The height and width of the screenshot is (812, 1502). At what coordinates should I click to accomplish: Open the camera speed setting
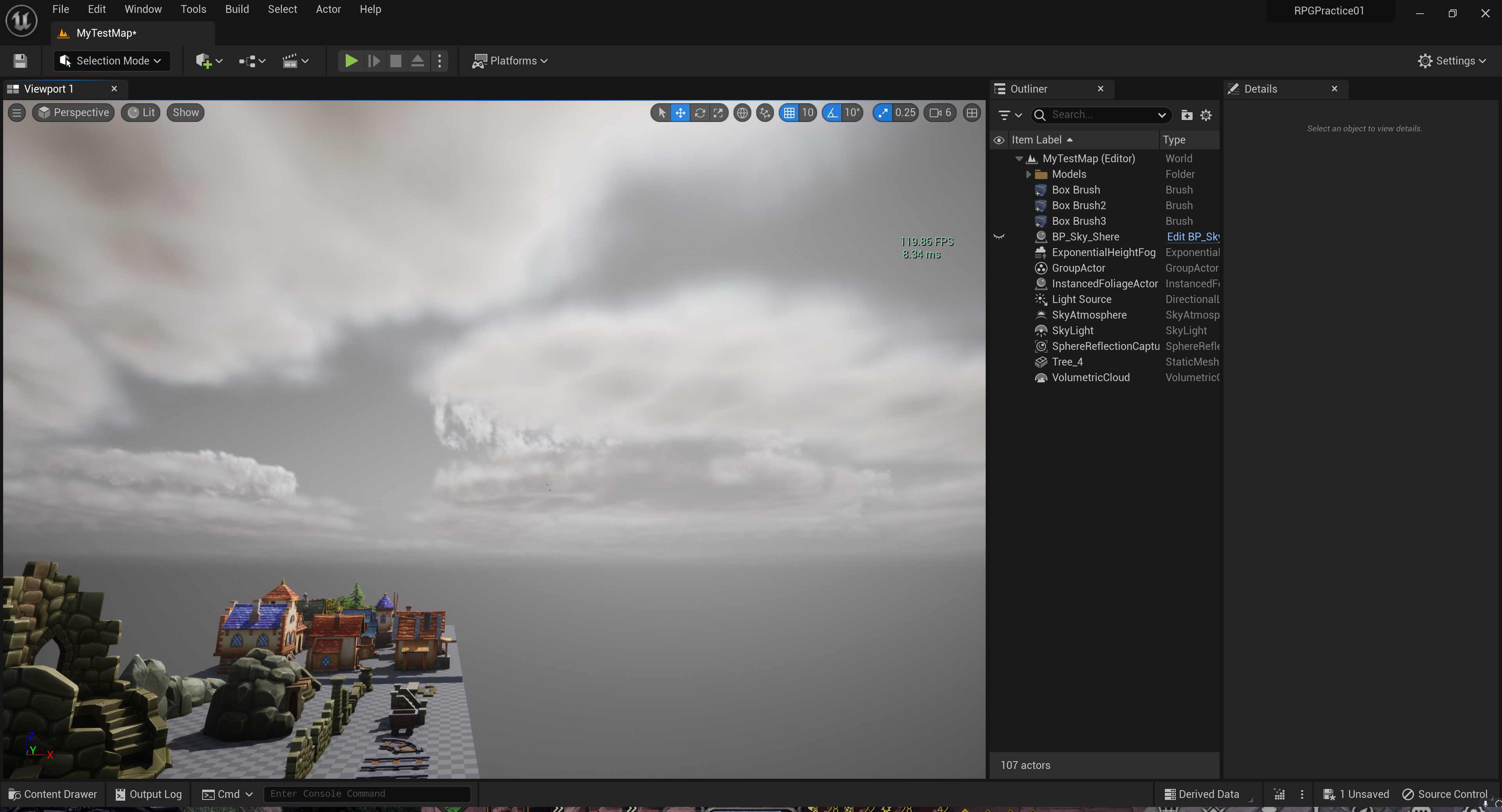(x=940, y=113)
